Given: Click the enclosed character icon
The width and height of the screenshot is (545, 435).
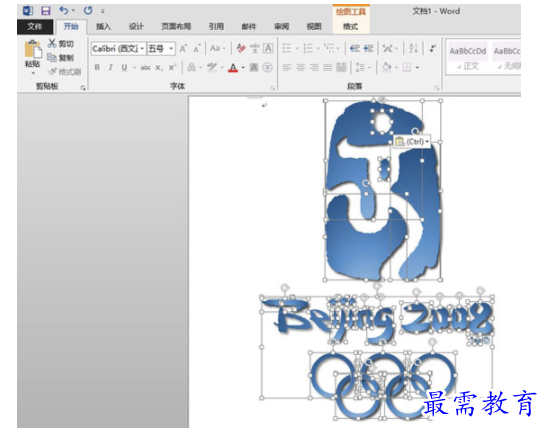Looking at the screenshot, I should pos(267,67).
